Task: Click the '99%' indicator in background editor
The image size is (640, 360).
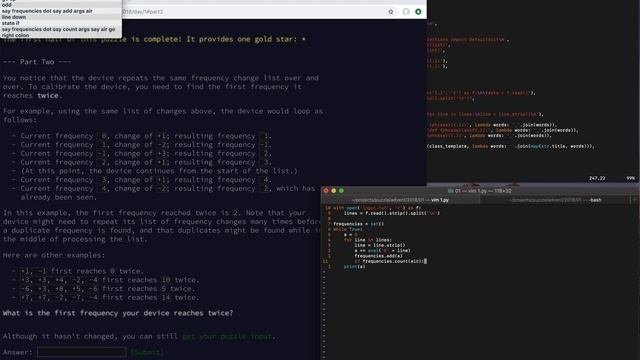Action: point(631,178)
